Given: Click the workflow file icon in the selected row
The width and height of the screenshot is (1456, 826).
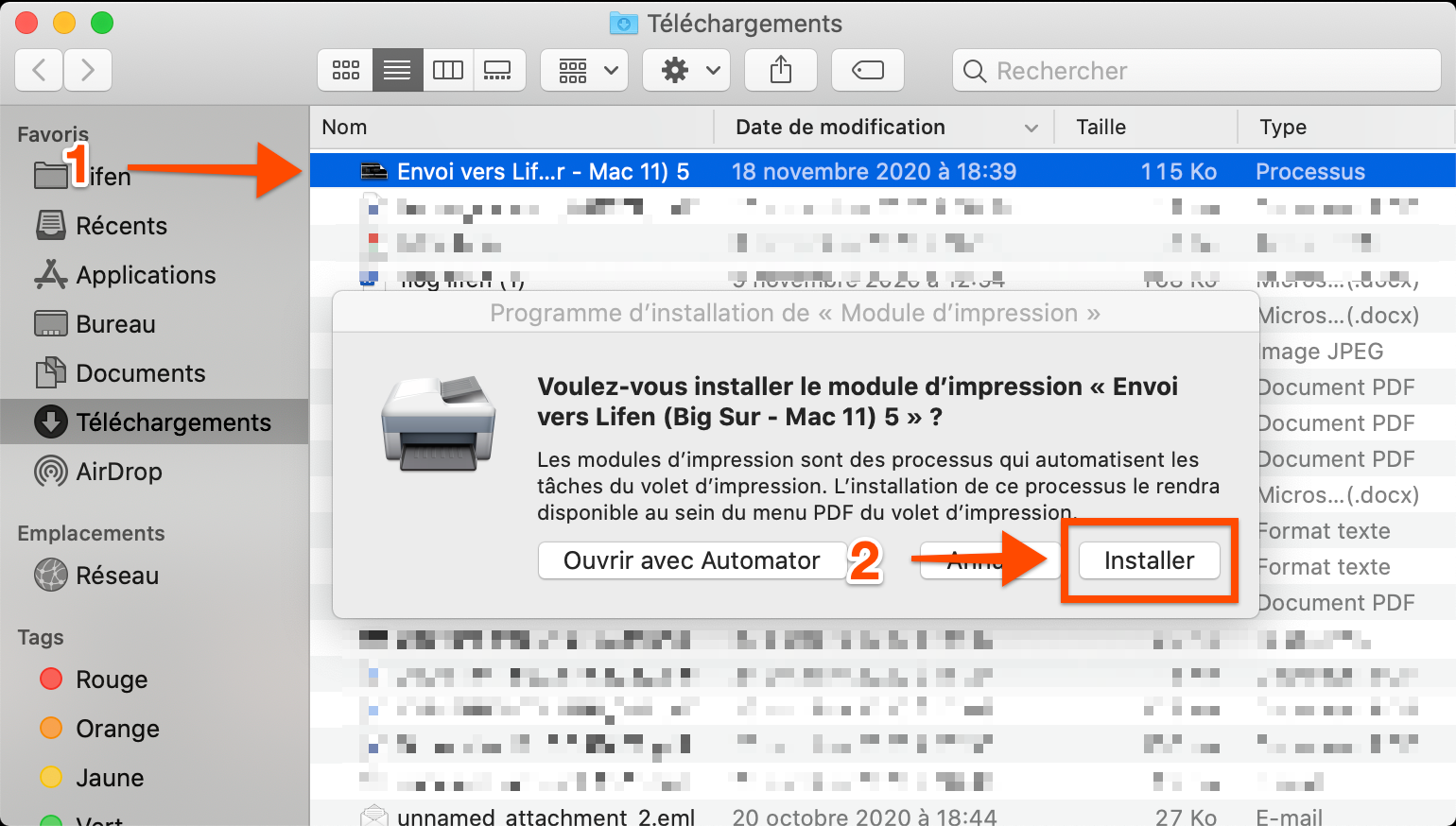Looking at the screenshot, I should tap(374, 171).
